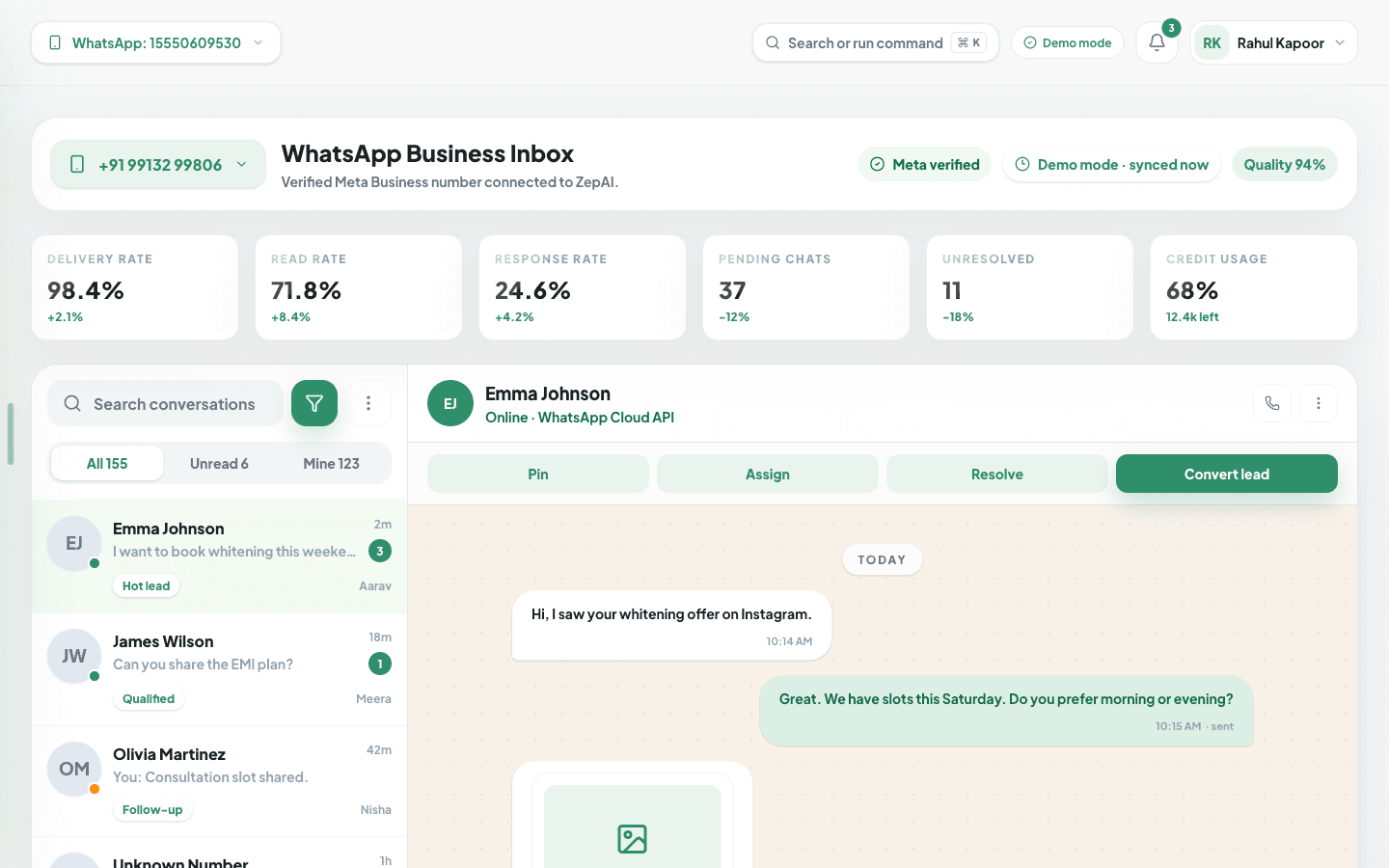1389x868 pixels.
Task: Click the 'Great. We have slots this Saturday' reply
Action: pyautogui.click(x=1006, y=711)
